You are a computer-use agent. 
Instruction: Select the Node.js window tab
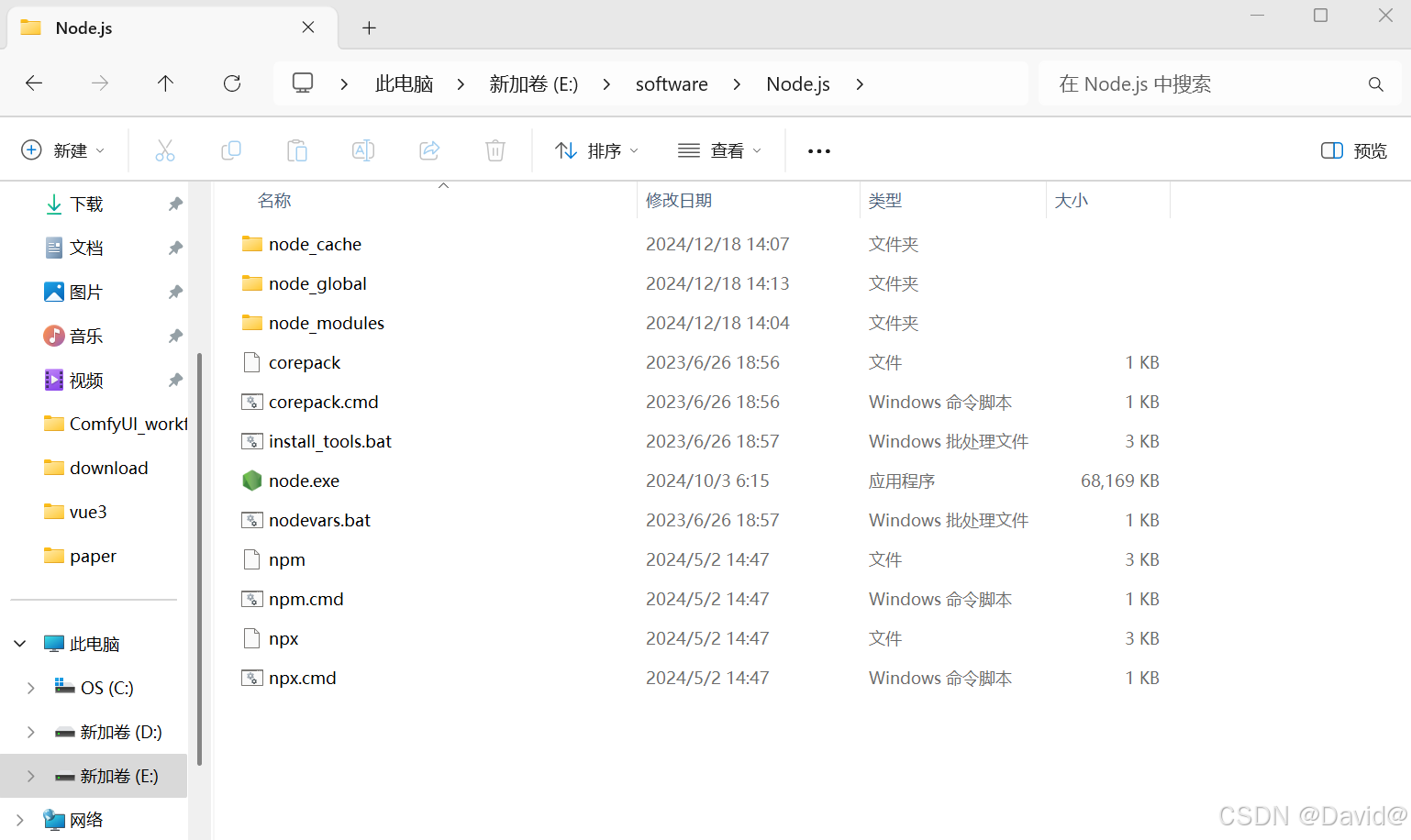pos(172,28)
